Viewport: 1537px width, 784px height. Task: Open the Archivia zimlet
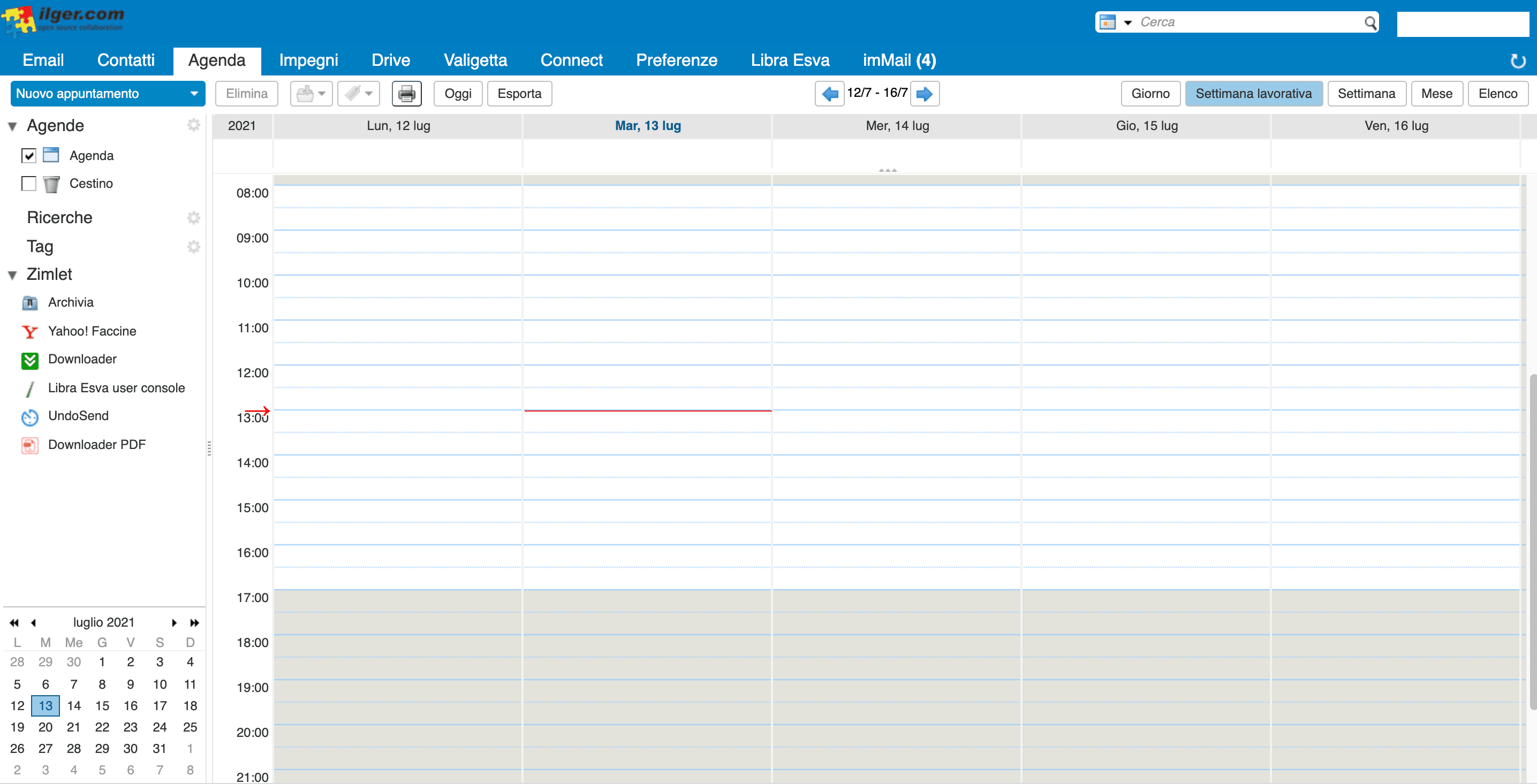point(71,302)
